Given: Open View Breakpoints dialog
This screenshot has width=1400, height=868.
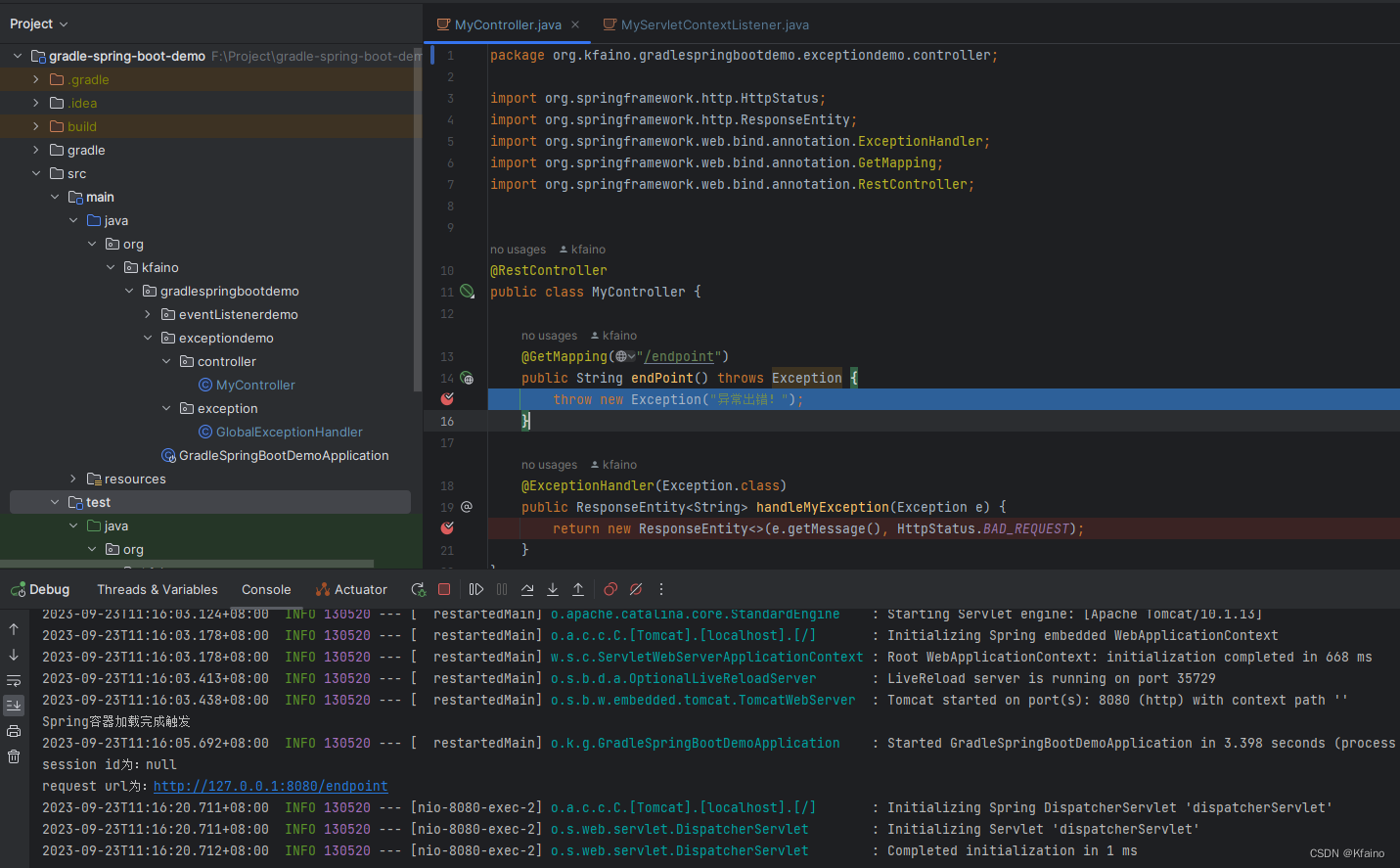Looking at the screenshot, I should (610, 589).
